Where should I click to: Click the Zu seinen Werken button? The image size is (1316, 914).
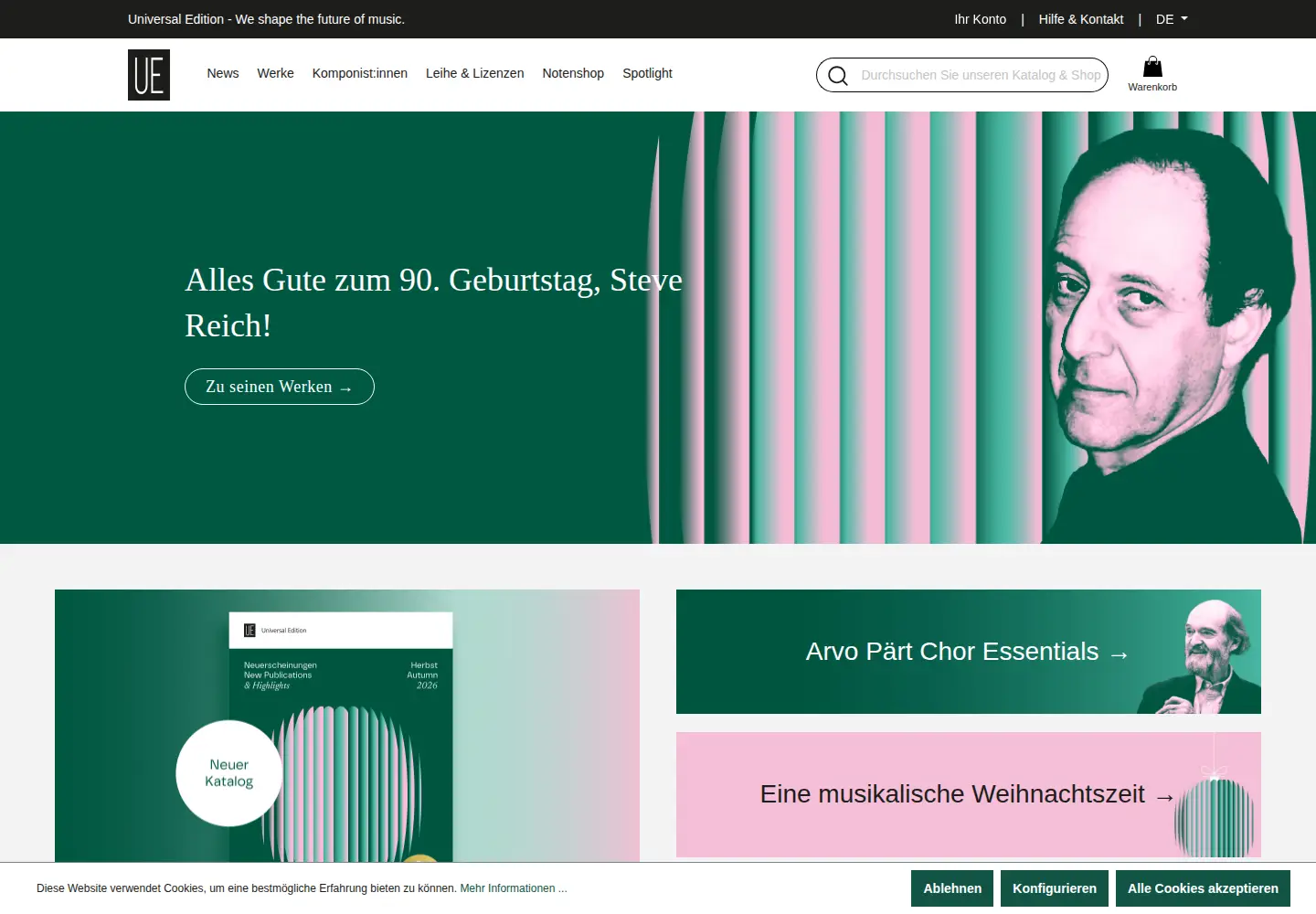point(280,387)
